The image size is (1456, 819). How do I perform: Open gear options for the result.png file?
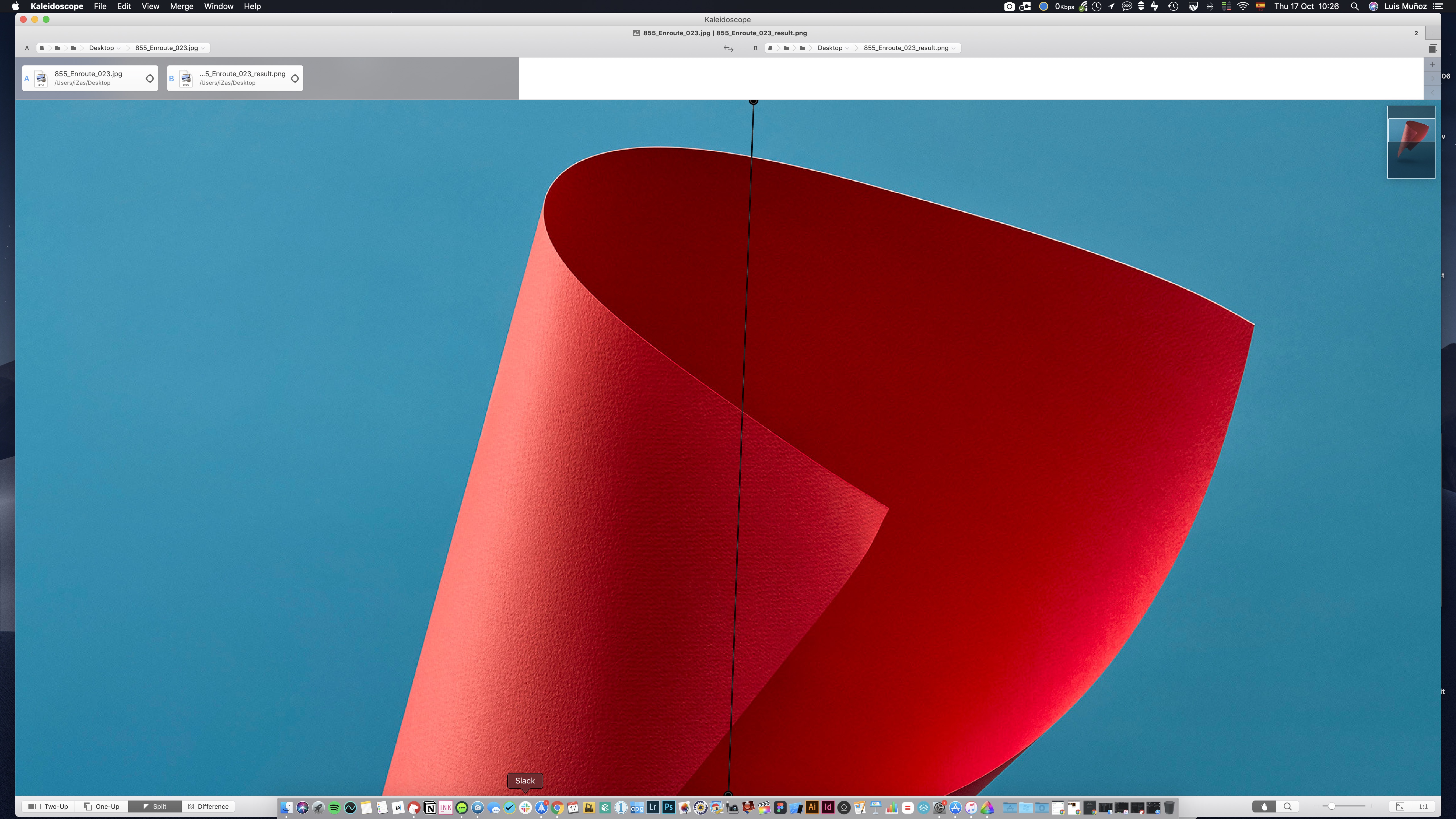tap(295, 78)
